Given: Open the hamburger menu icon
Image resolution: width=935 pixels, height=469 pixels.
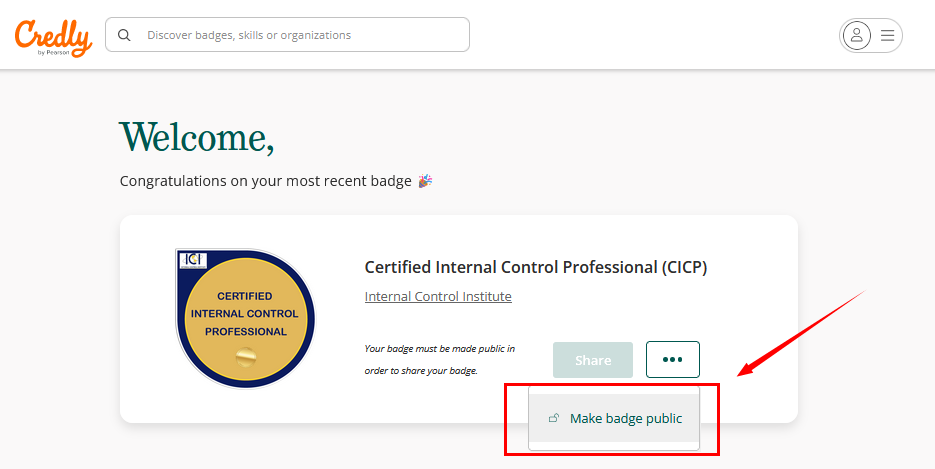Looking at the screenshot, I should [x=887, y=35].
